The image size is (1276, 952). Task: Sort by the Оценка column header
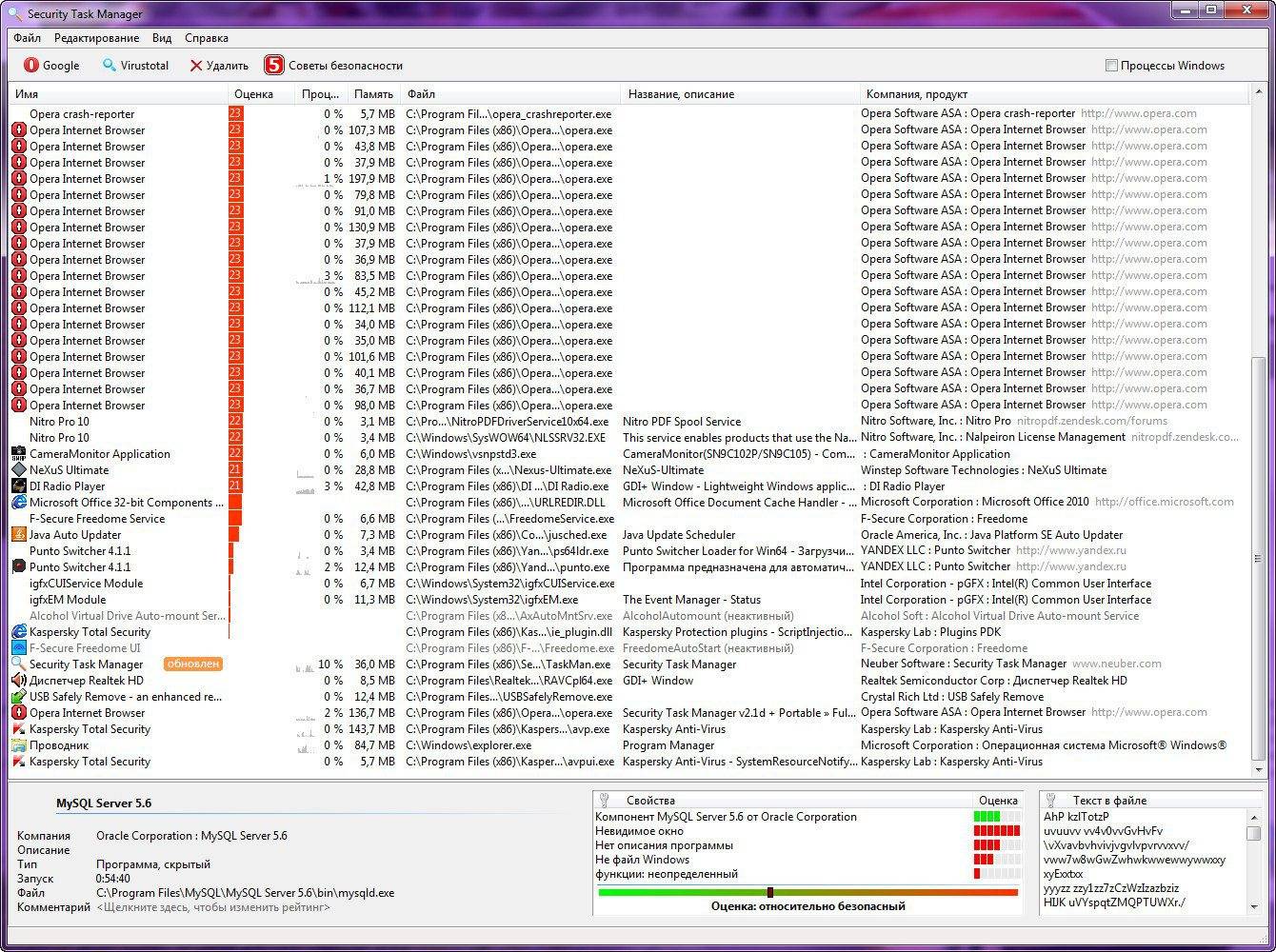pos(261,94)
